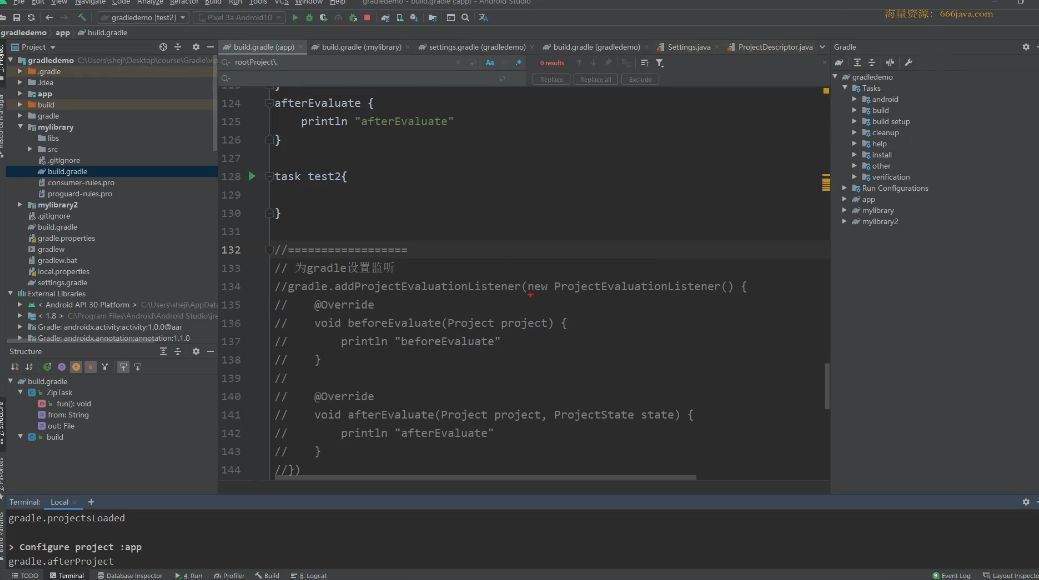Expand the Run Configurations node in Gradle
Image resolution: width=1039 pixels, height=580 pixels.
click(845, 188)
